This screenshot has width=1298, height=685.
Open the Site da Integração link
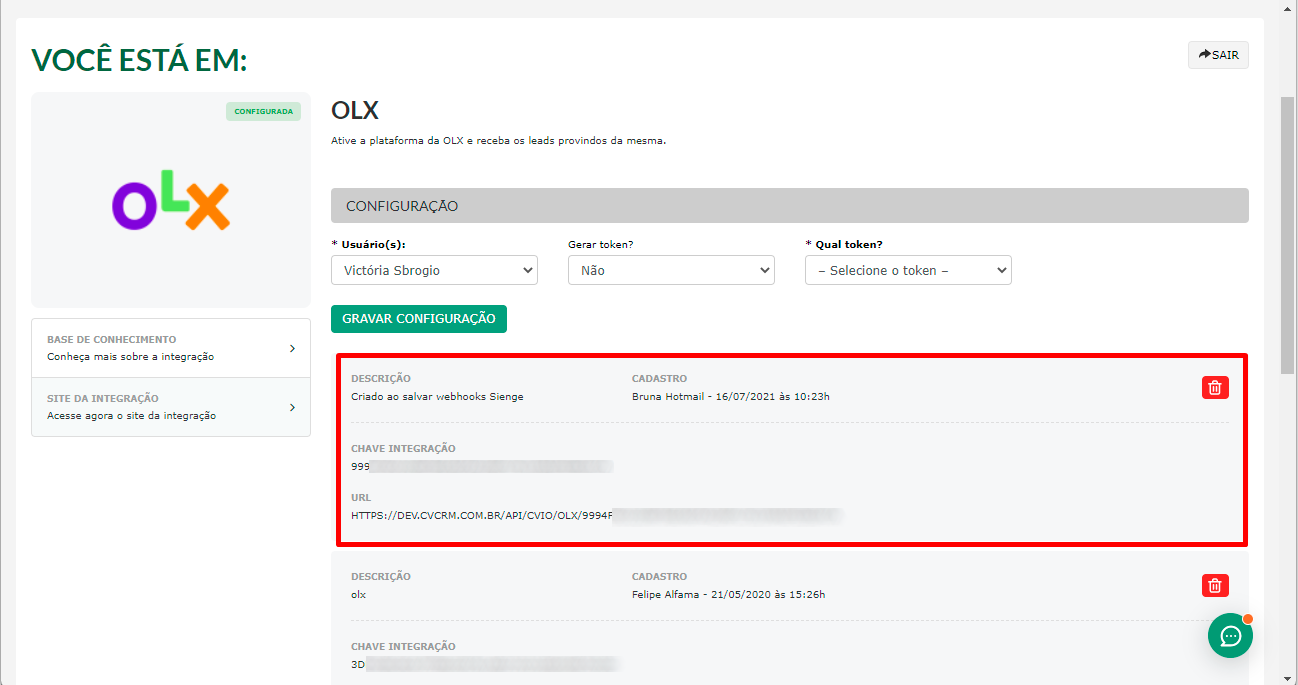[171, 407]
